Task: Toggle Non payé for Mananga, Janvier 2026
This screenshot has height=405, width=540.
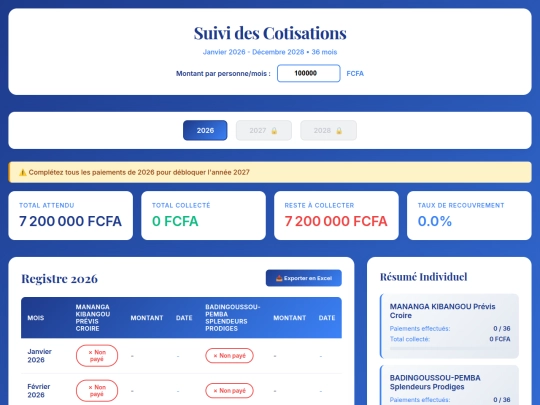Action: click(x=97, y=356)
